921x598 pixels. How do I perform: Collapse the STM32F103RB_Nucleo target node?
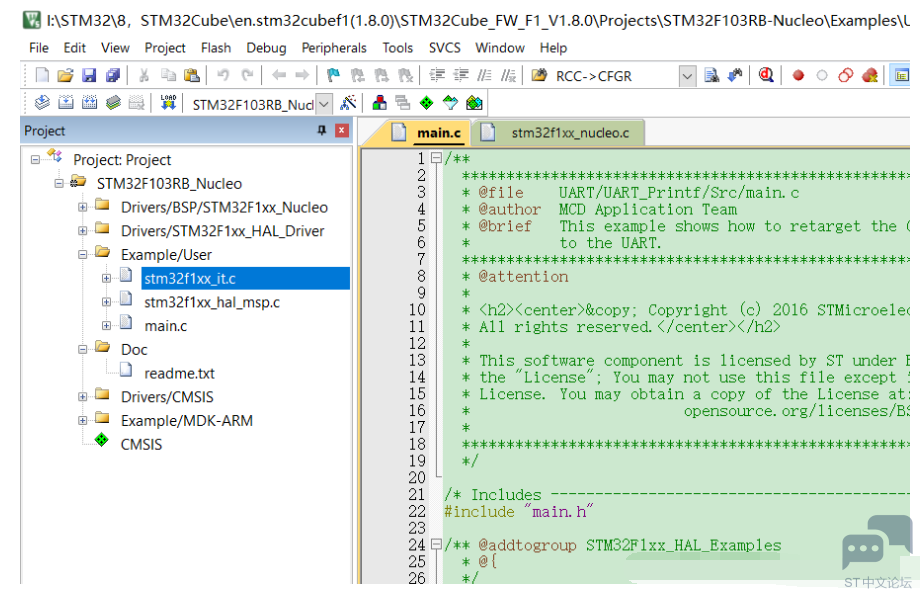click(59, 183)
